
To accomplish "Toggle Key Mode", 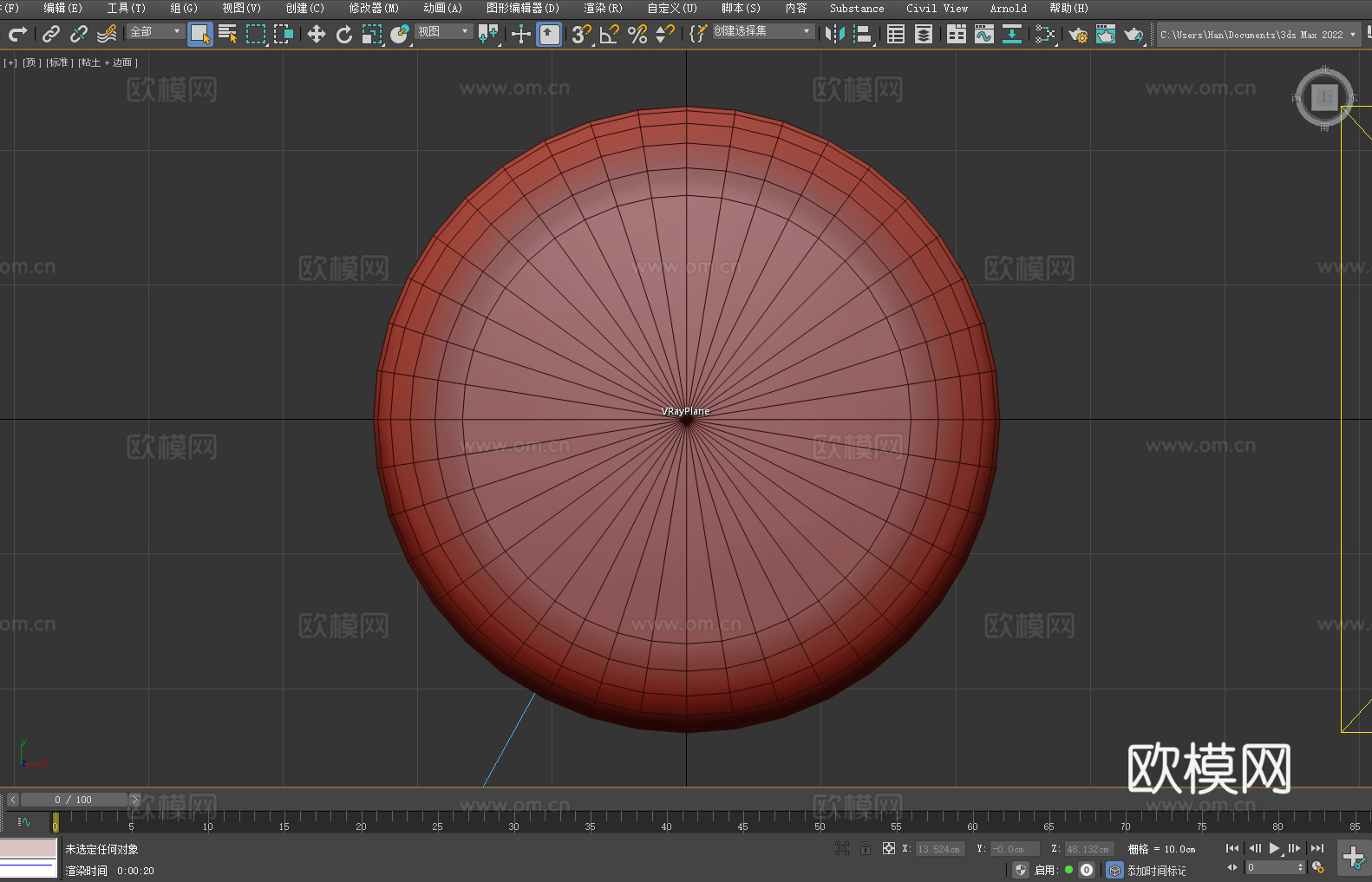I will click(1232, 867).
